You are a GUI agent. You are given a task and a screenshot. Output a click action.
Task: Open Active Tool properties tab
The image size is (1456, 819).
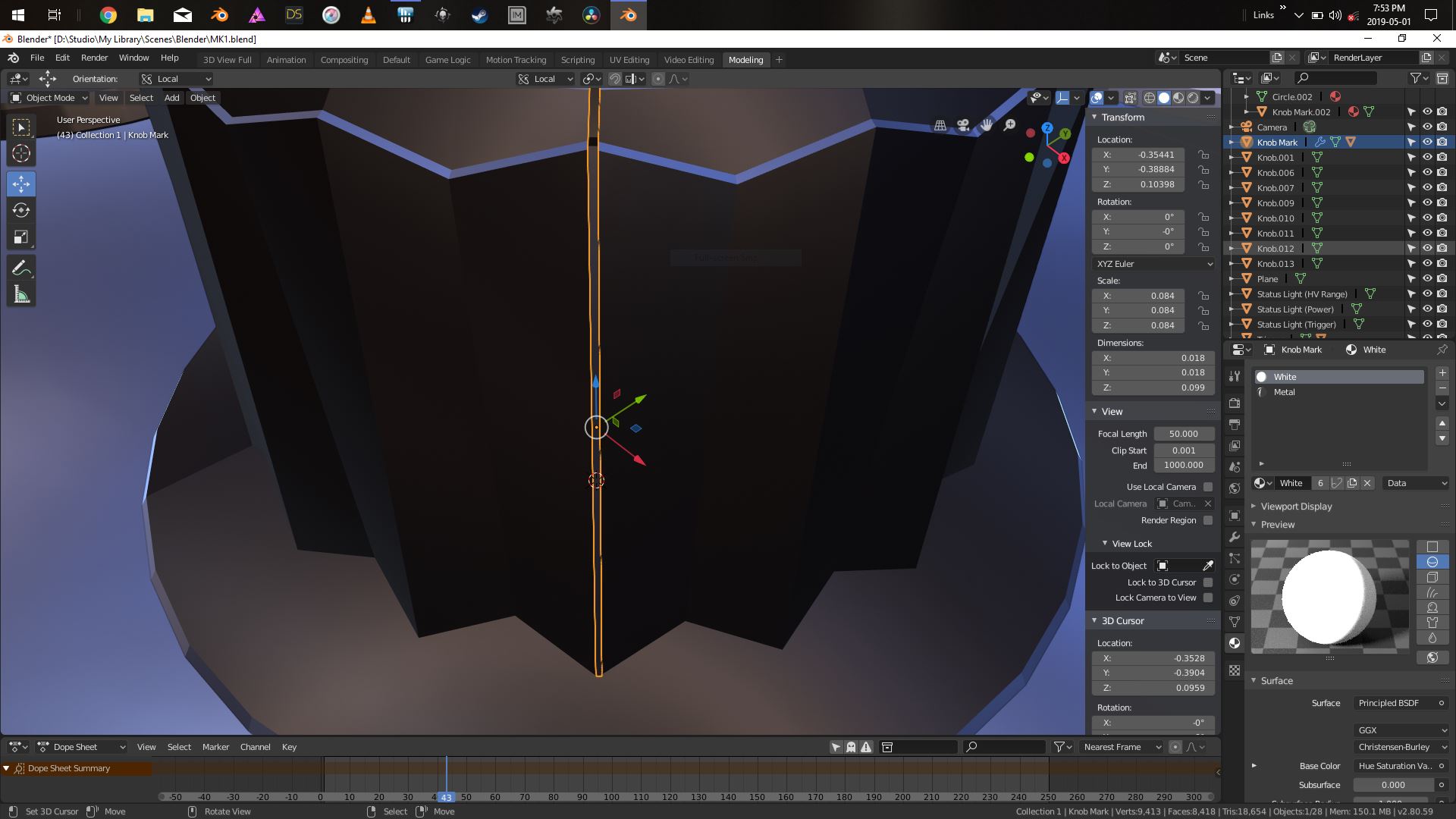coord(1235,376)
